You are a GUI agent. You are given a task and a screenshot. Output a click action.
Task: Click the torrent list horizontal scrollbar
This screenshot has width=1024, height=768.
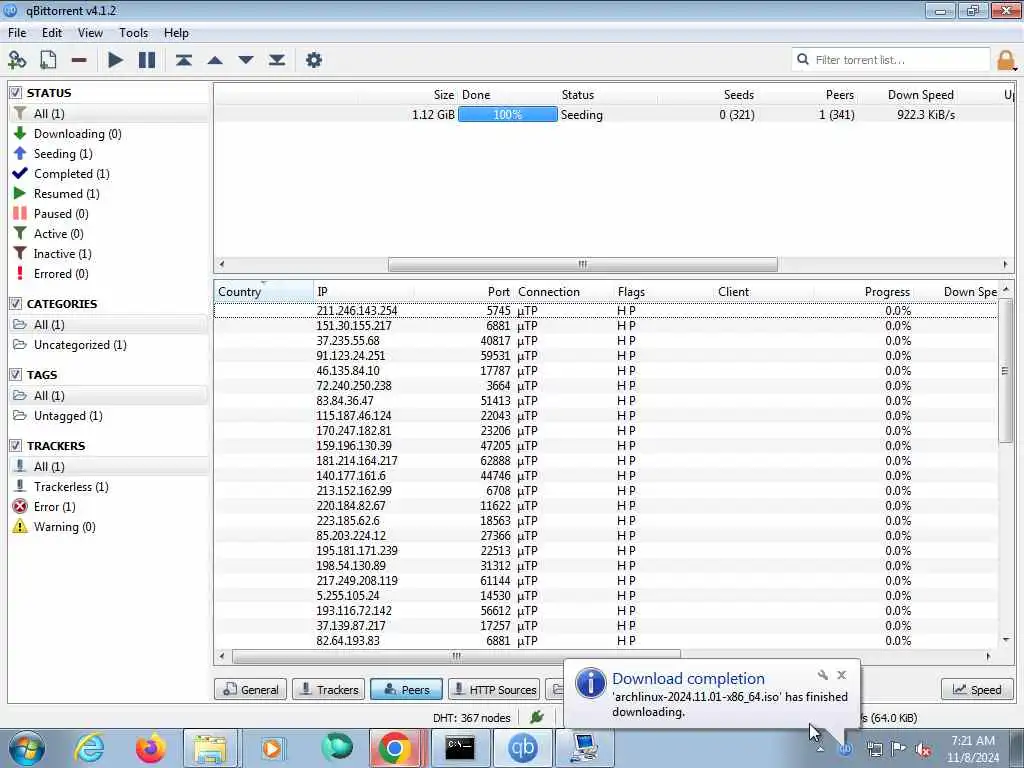click(x=583, y=264)
